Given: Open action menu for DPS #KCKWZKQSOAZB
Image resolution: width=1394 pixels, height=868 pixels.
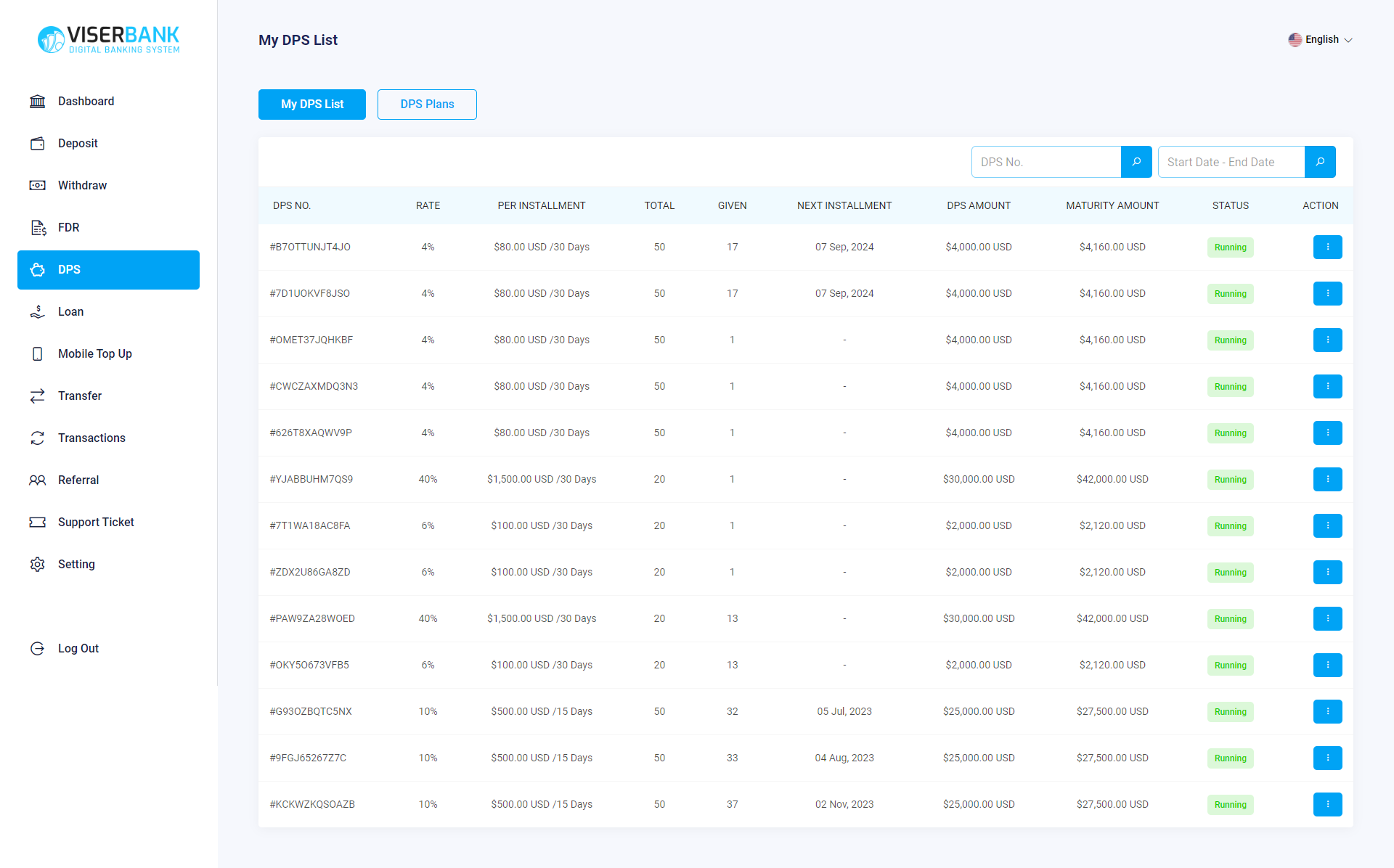Looking at the screenshot, I should 1327,805.
